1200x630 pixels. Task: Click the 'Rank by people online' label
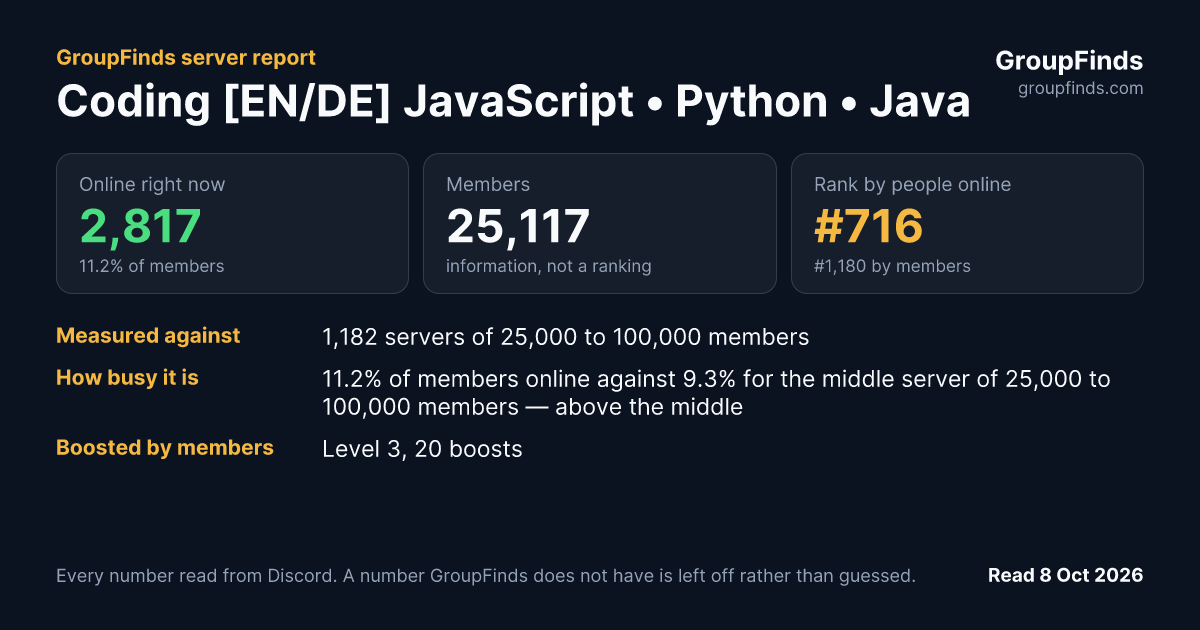[912, 184]
